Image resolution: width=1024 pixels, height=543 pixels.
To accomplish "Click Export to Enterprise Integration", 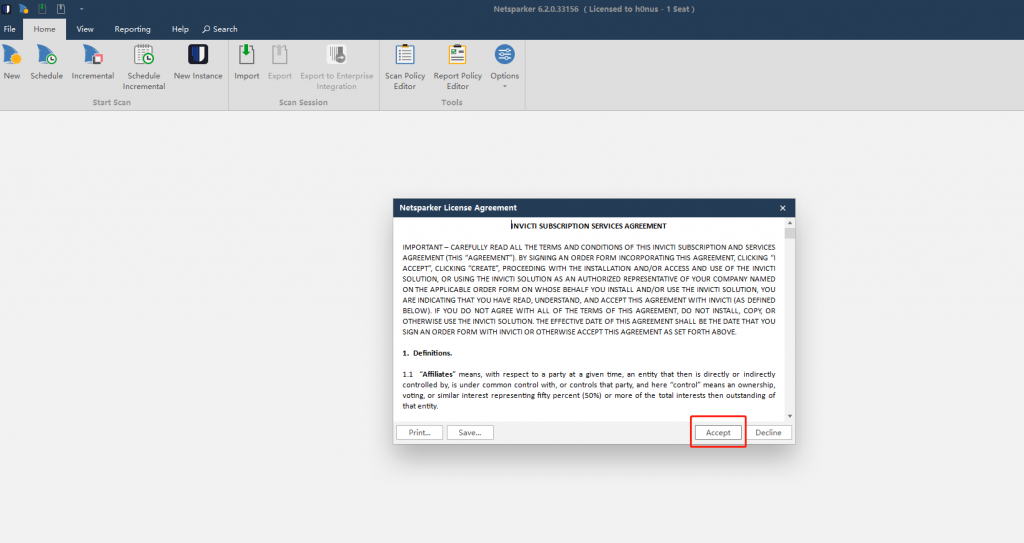I will coord(336,67).
